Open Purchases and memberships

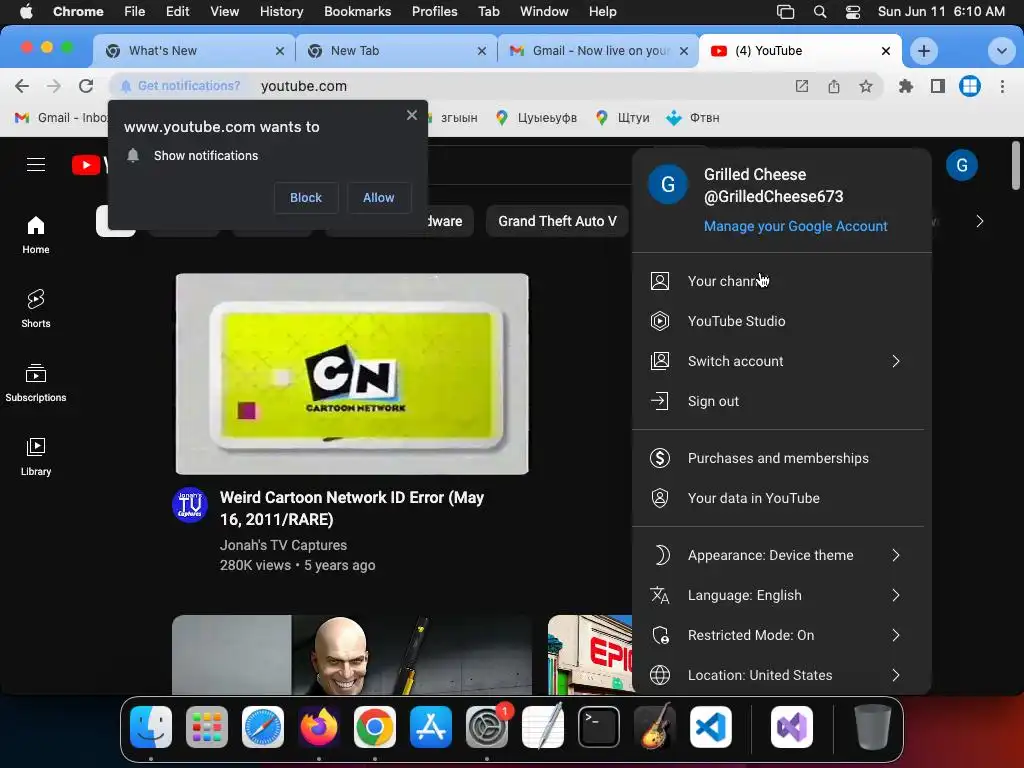click(x=781, y=458)
